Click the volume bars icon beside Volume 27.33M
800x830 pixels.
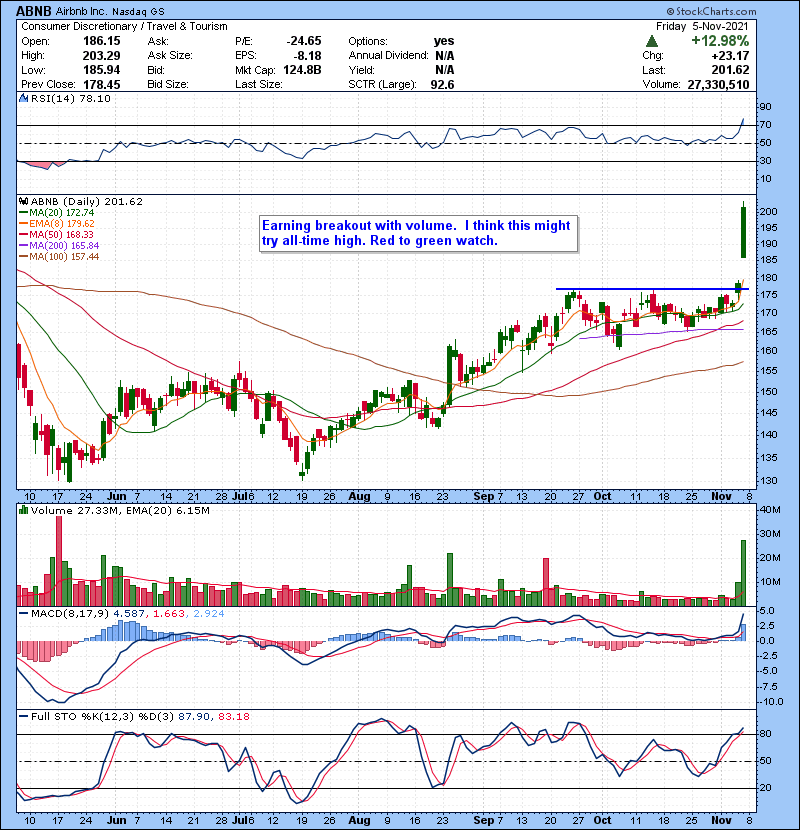23,510
